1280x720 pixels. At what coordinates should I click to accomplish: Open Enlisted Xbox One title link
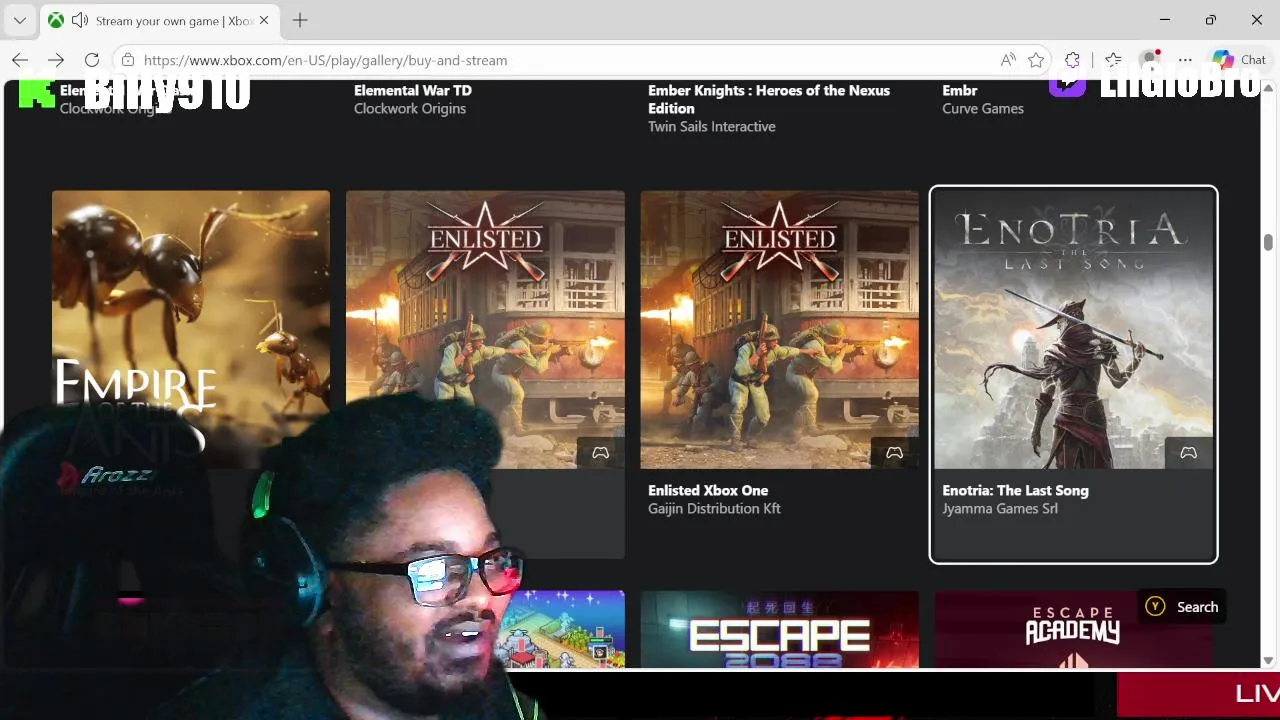pyautogui.click(x=708, y=490)
